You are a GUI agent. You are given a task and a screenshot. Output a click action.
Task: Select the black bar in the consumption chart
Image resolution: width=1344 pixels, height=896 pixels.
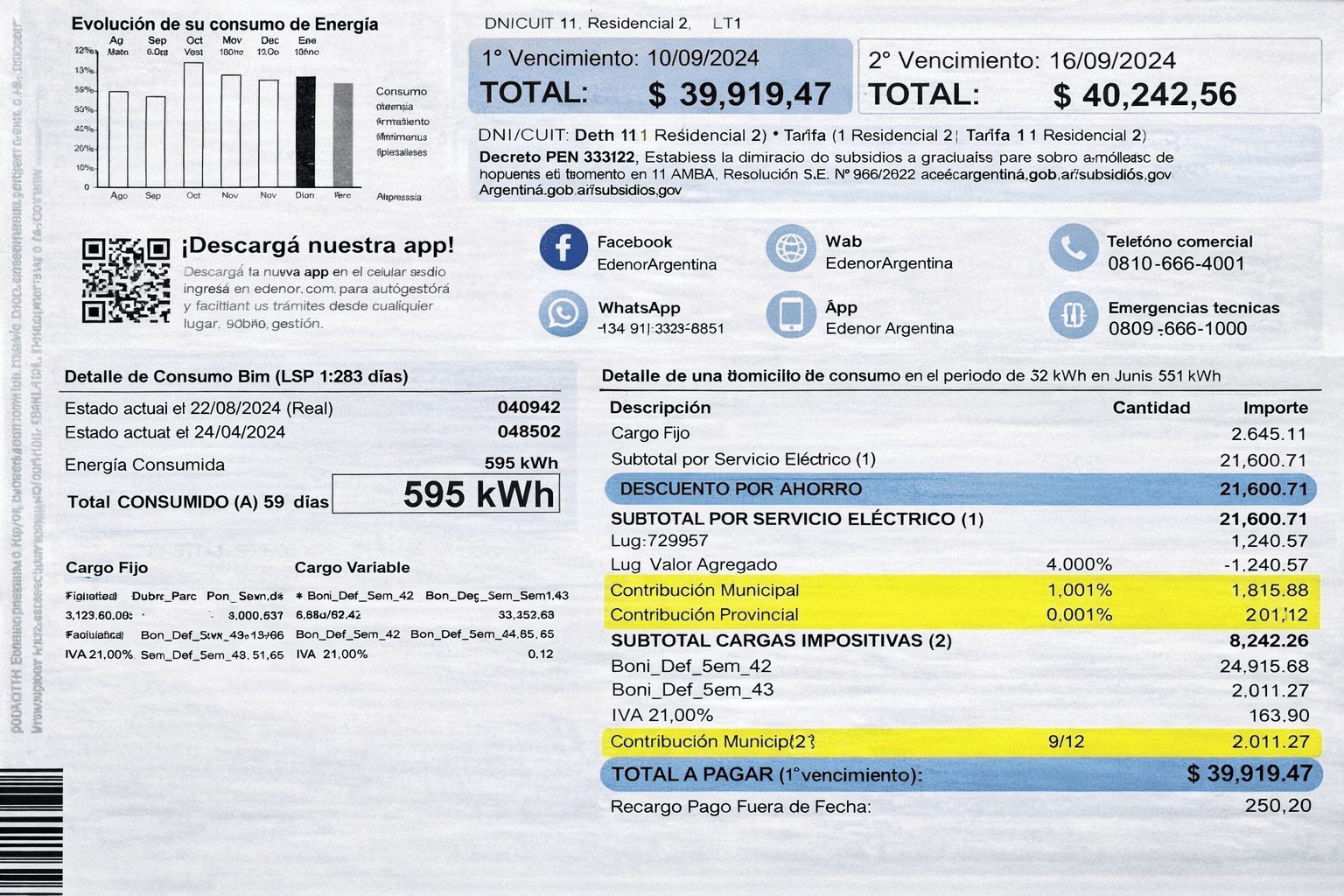(305, 131)
